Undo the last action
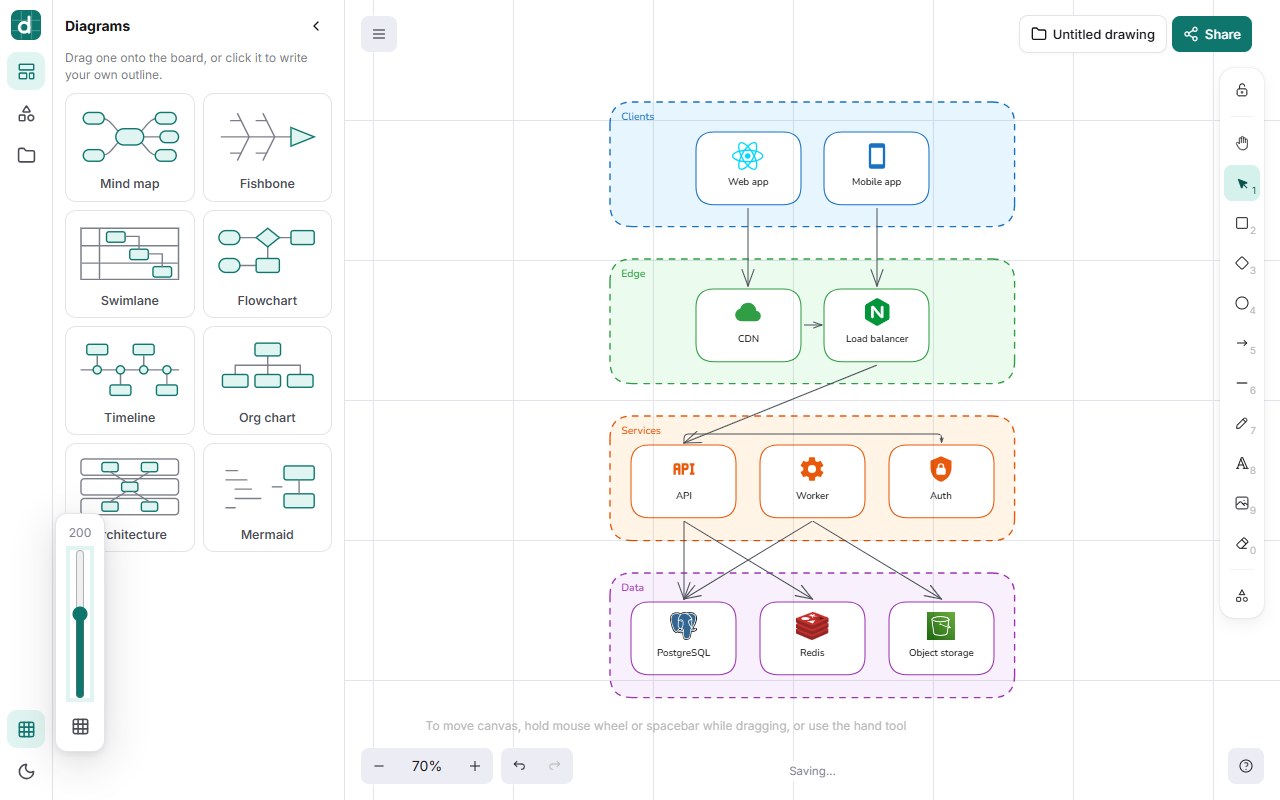 tap(519, 766)
